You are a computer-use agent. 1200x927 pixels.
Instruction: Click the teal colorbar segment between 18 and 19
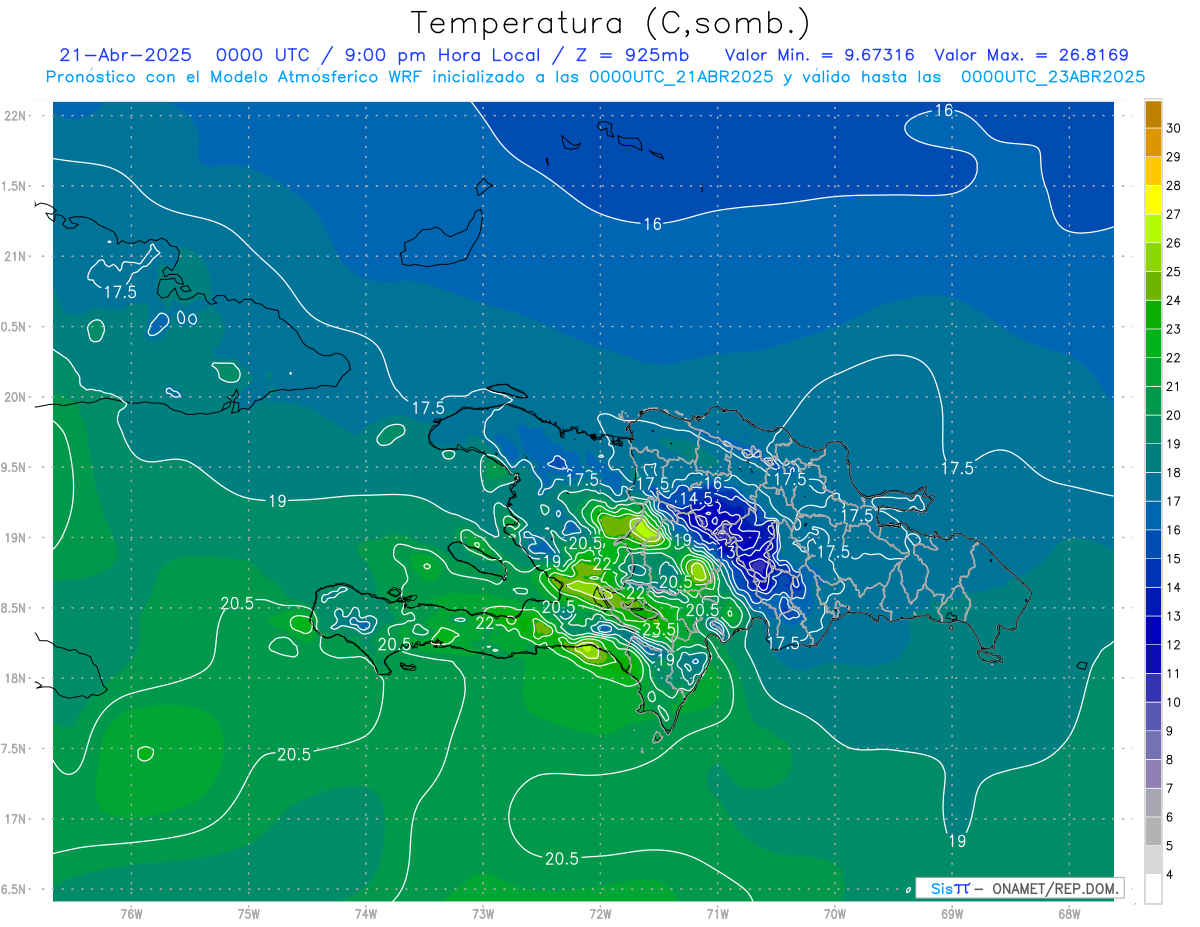pos(1153,458)
